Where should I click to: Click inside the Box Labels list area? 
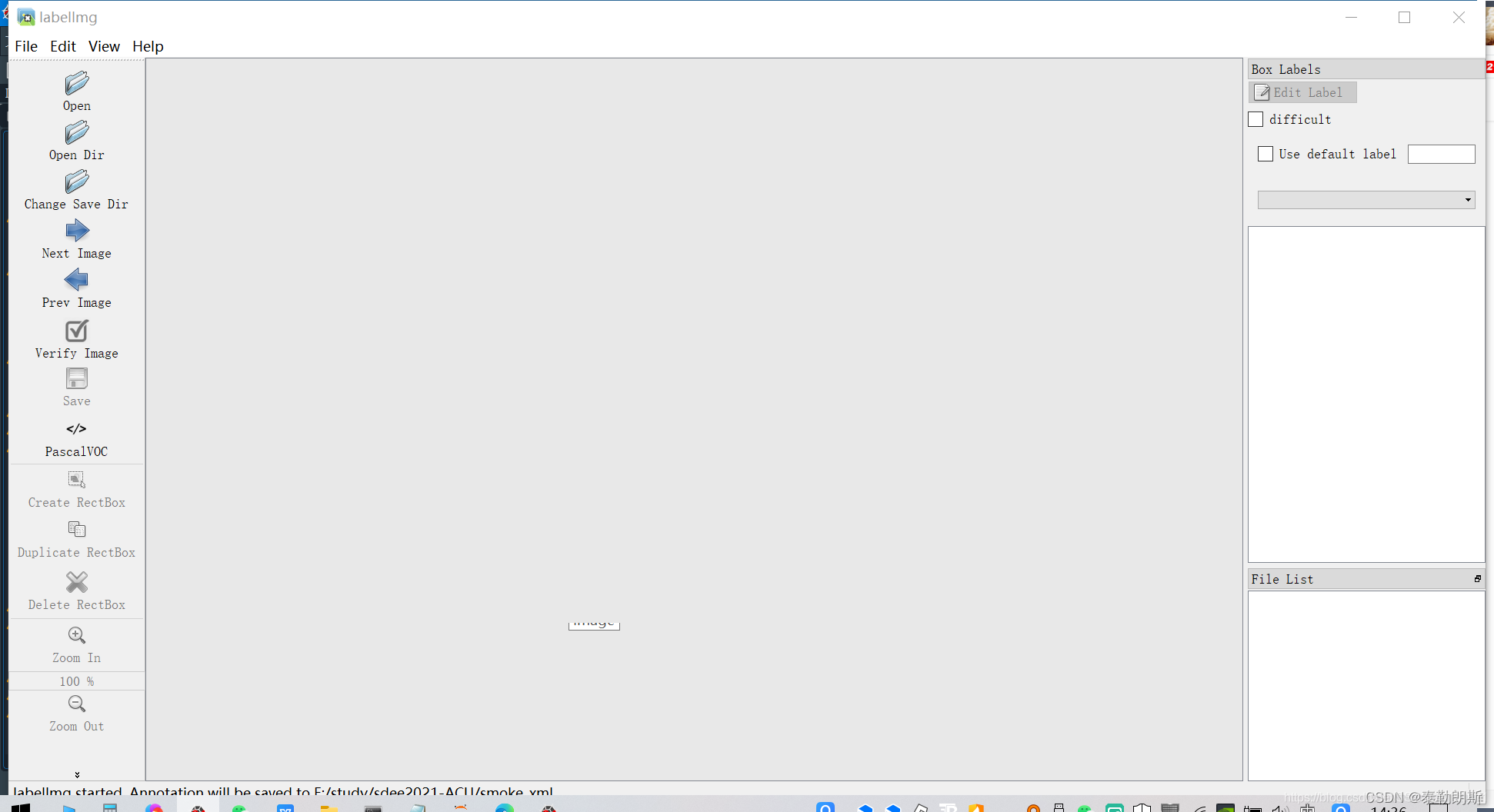1366,394
